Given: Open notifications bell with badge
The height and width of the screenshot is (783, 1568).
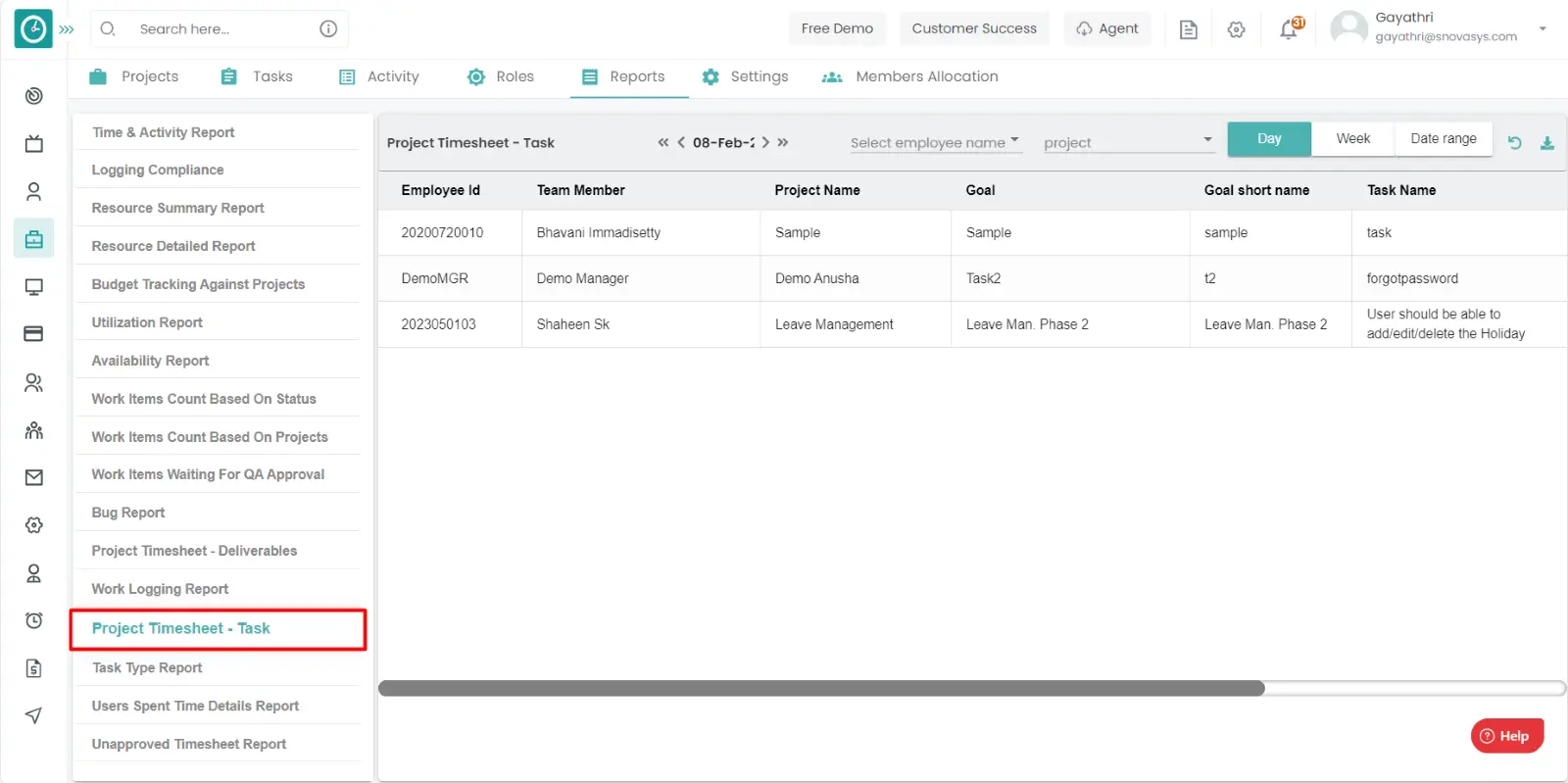Looking at the screenshot, I should pyautogui.click(x=1290, y=28).
